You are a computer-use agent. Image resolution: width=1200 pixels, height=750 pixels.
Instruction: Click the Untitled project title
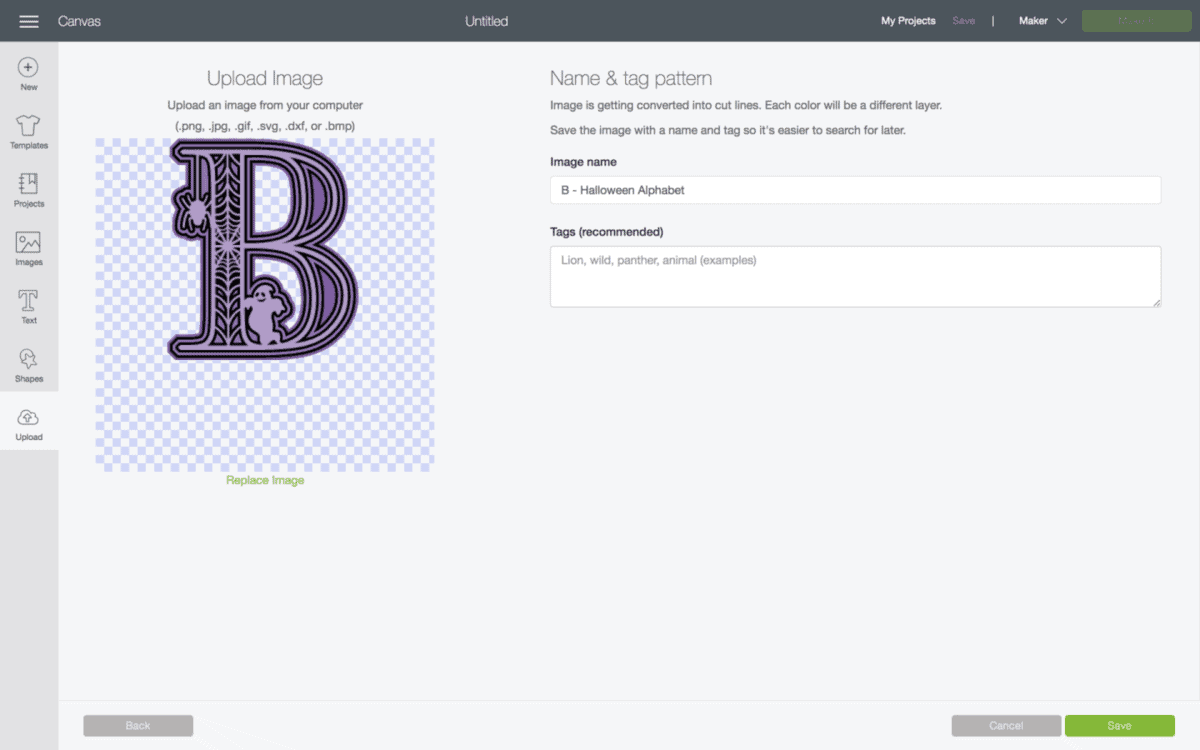[487, 21]
